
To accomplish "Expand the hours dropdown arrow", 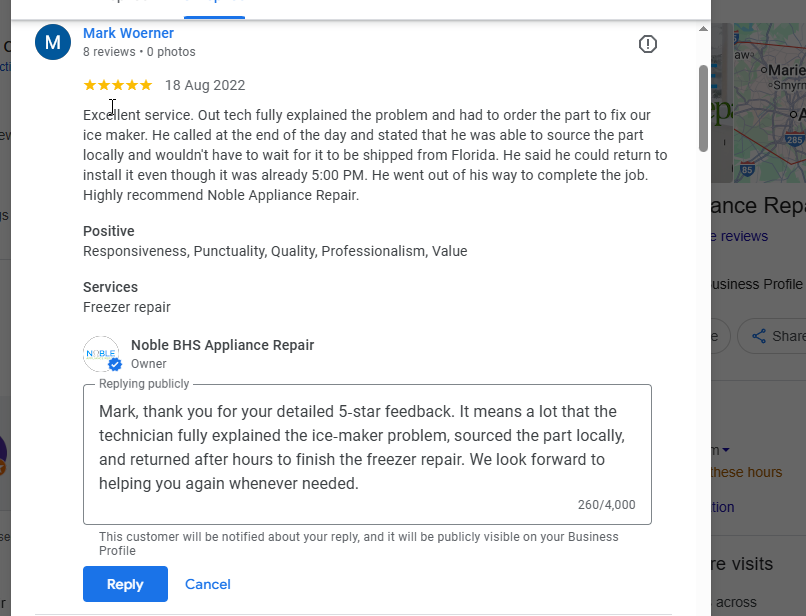I will [726, 451].
